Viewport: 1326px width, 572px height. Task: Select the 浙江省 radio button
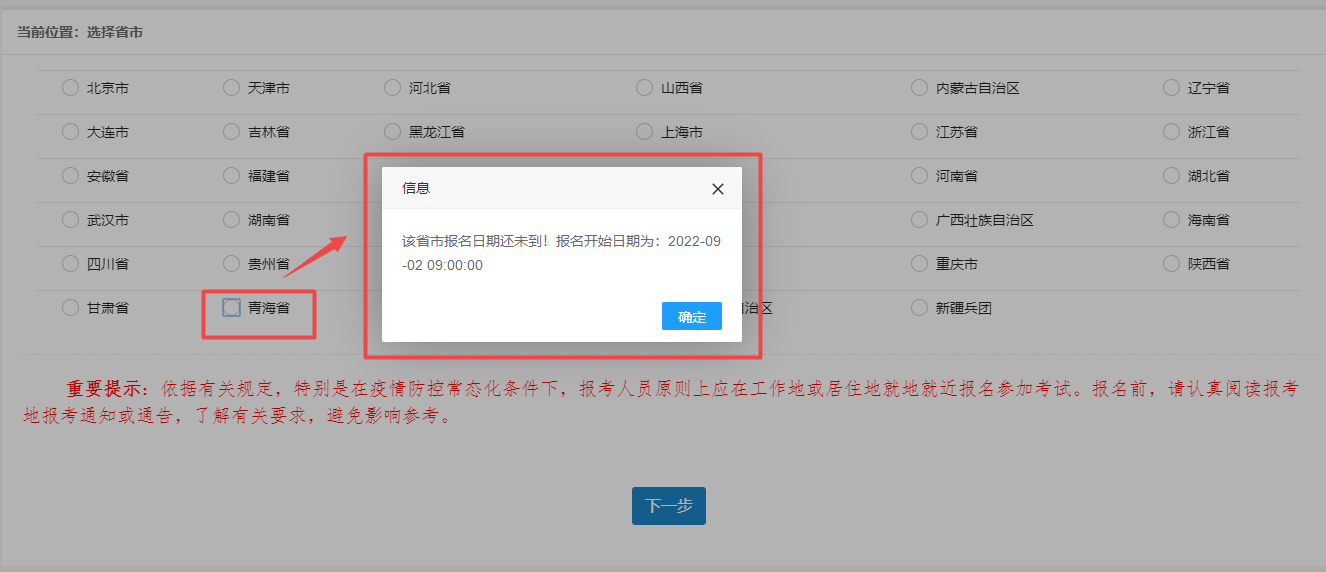pyautogui.click(x=1171, y=132)
